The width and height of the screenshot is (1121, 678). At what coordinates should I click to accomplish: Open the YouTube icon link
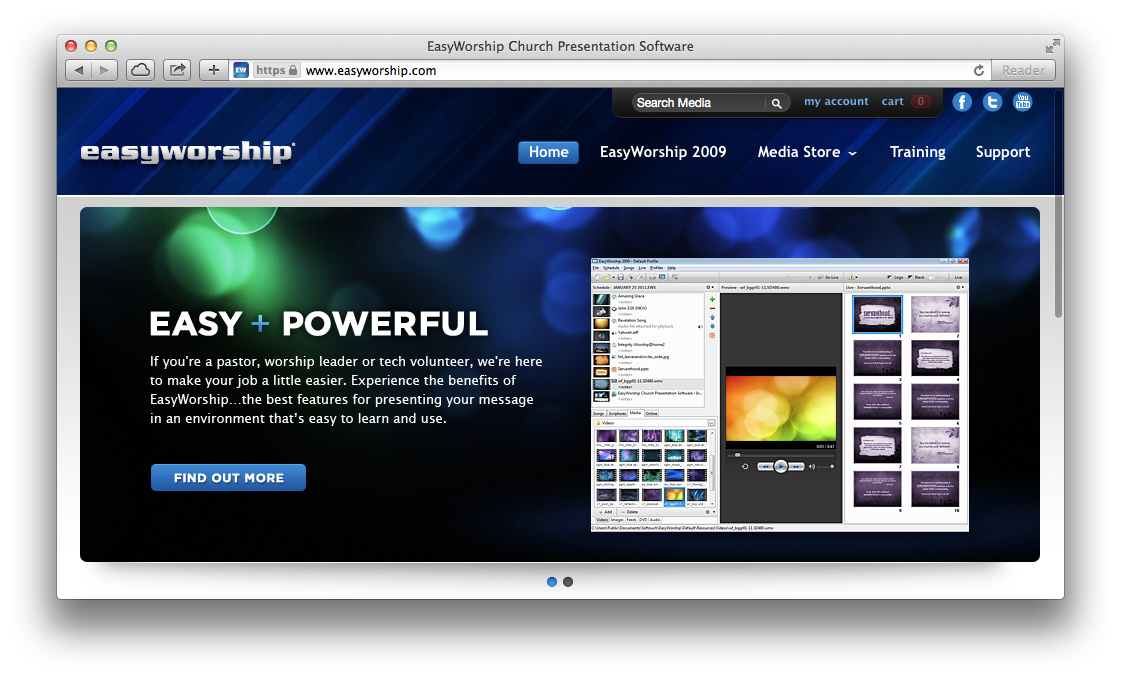[x=1023, y=102]
